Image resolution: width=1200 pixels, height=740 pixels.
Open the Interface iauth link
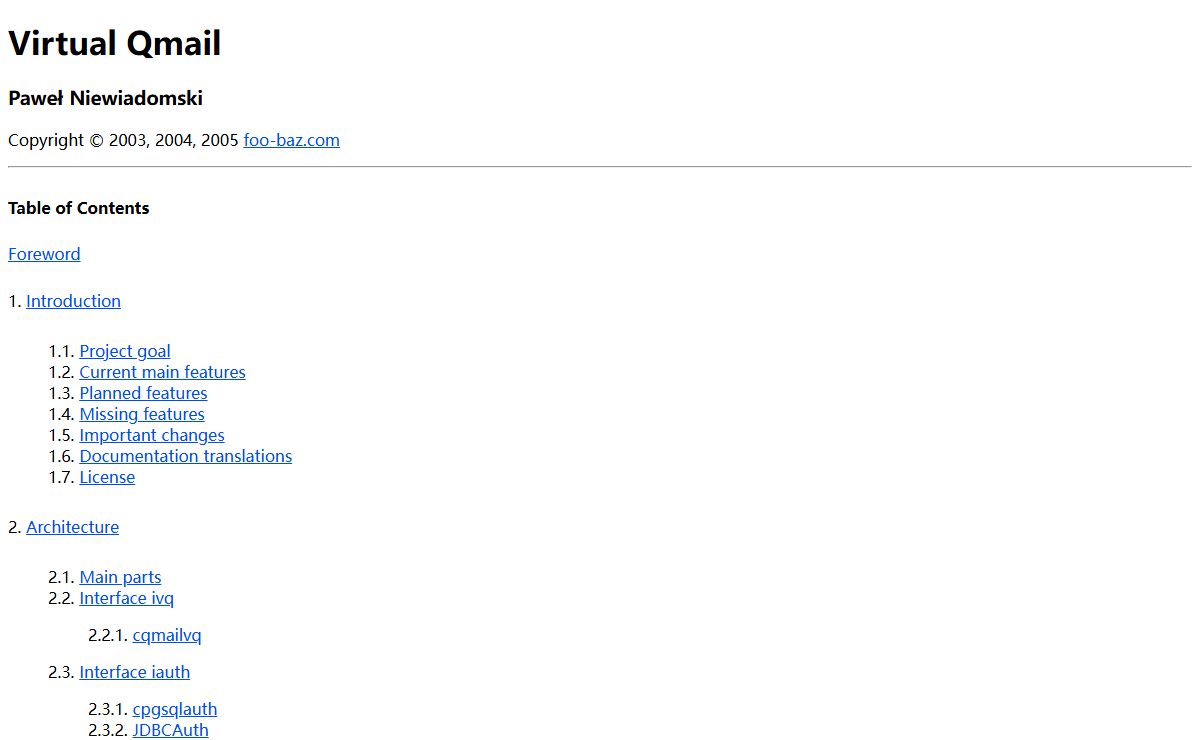click(x=135, y=672)
